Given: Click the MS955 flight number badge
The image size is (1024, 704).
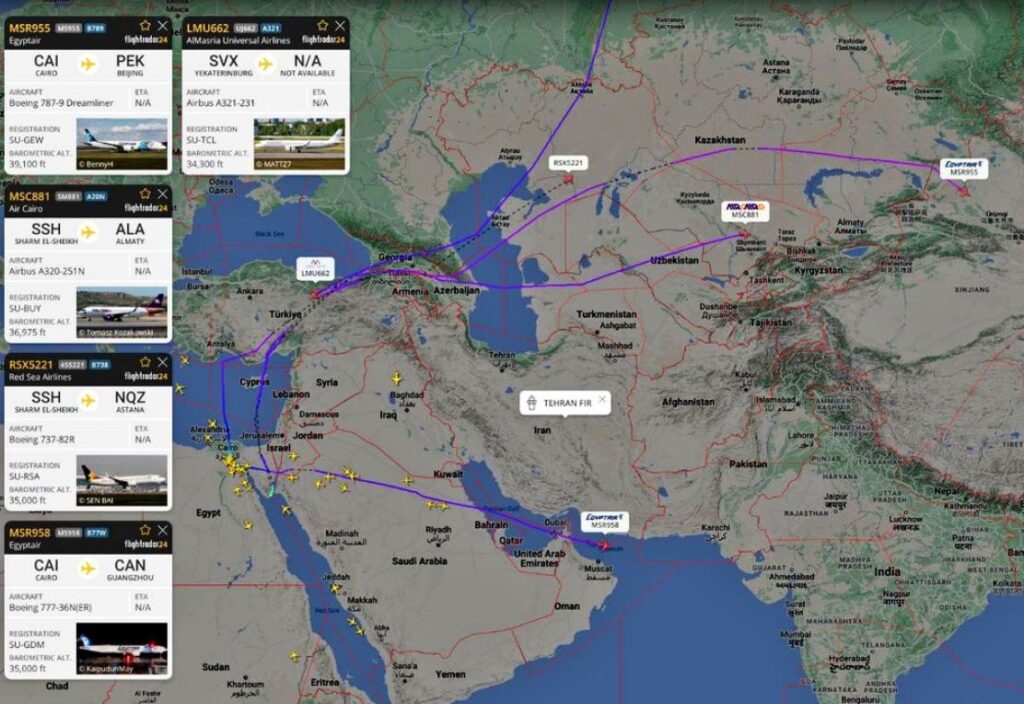Looking at the screenshot, I should [x=69, y=28].
